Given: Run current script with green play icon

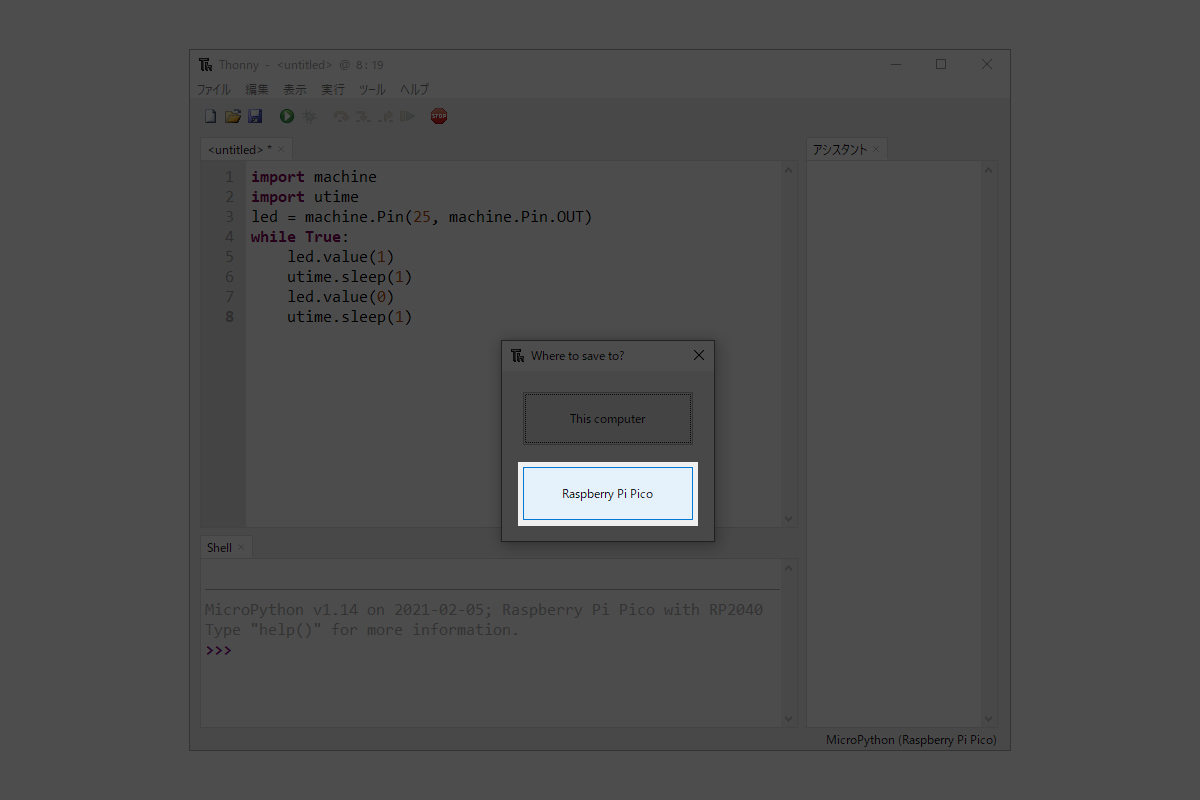Looking at the screenshot, I should click(287, 117).
